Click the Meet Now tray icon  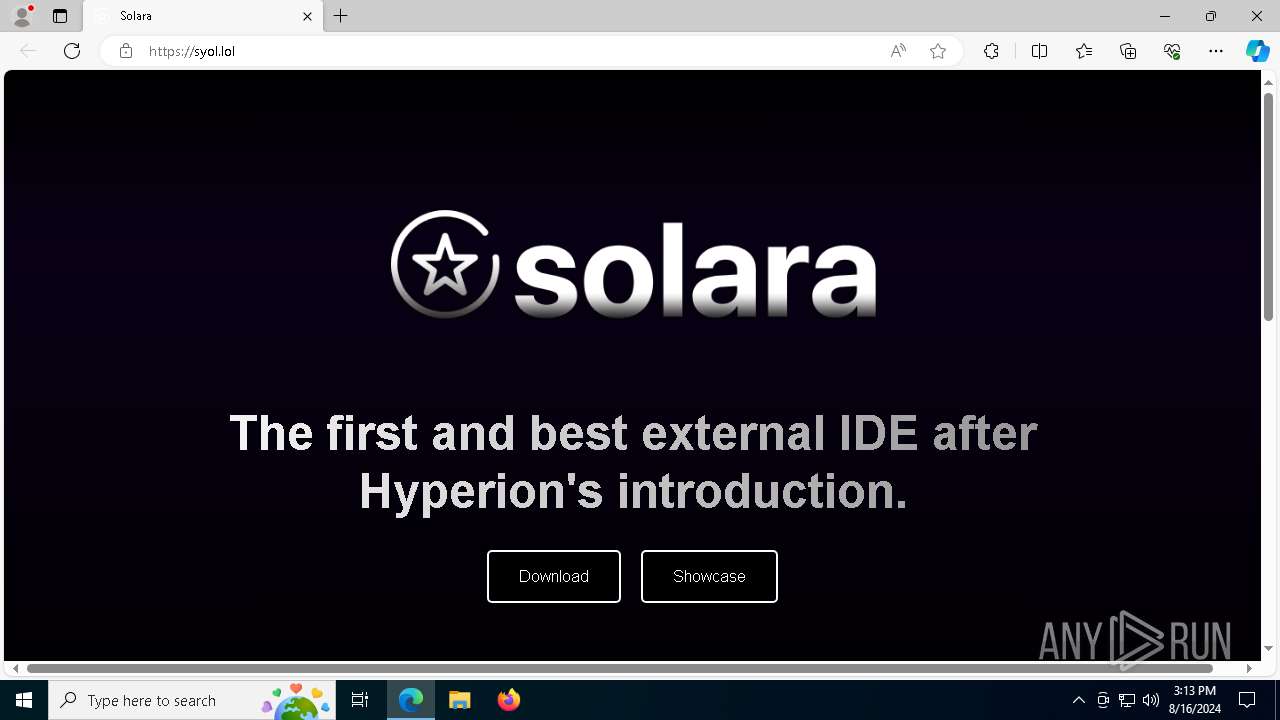1103,700
